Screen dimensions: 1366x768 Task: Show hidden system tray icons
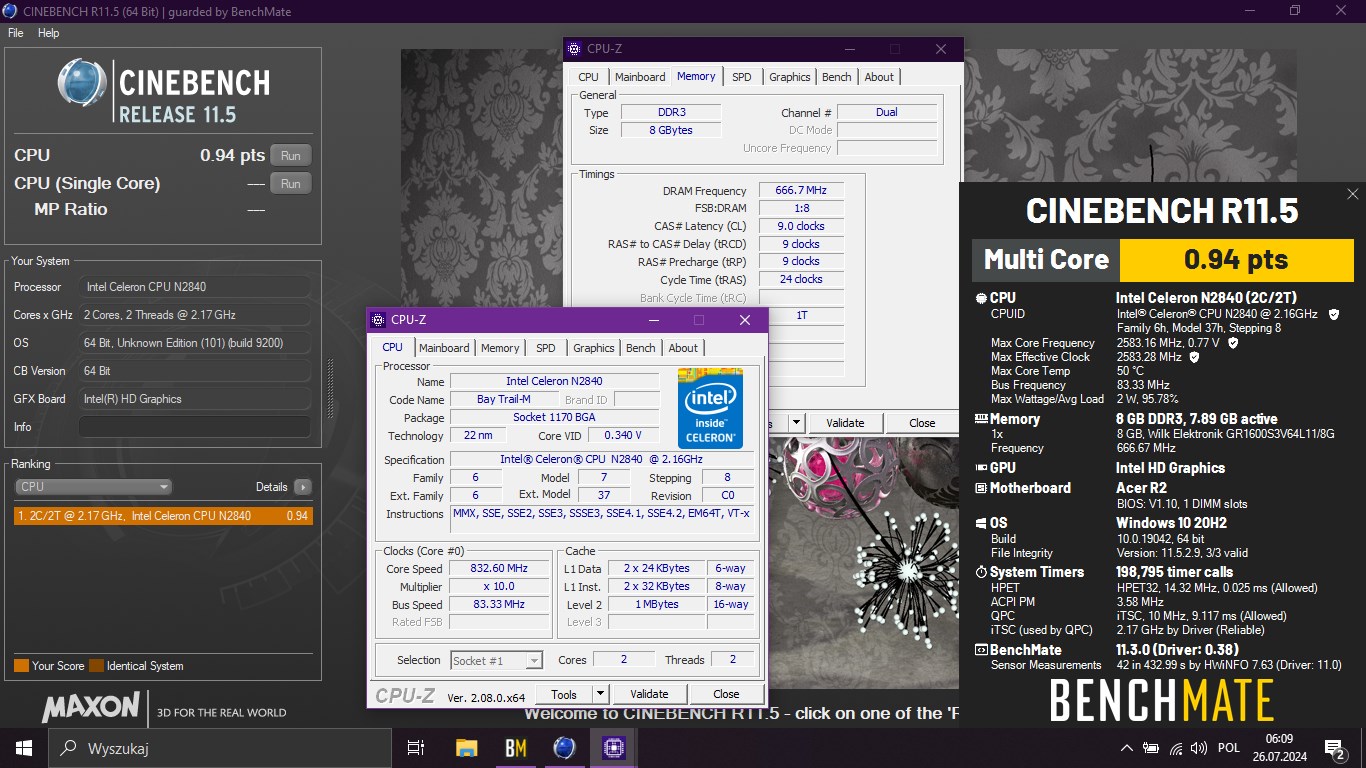click(1127, 748)
